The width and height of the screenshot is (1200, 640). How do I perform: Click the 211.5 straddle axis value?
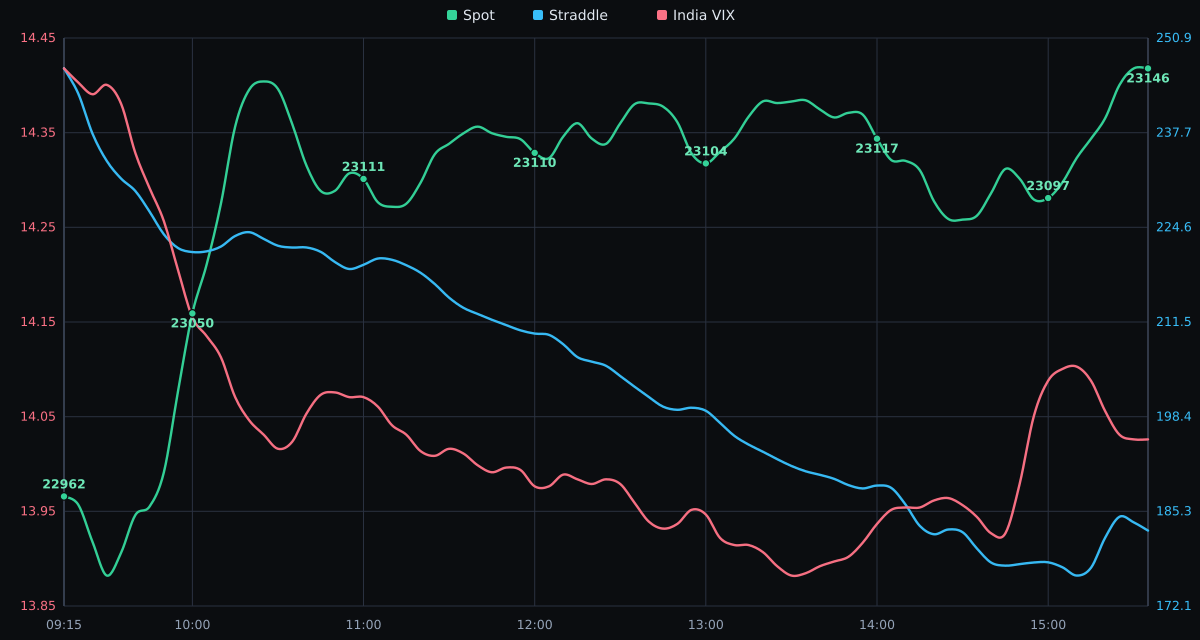point(1174,322)
